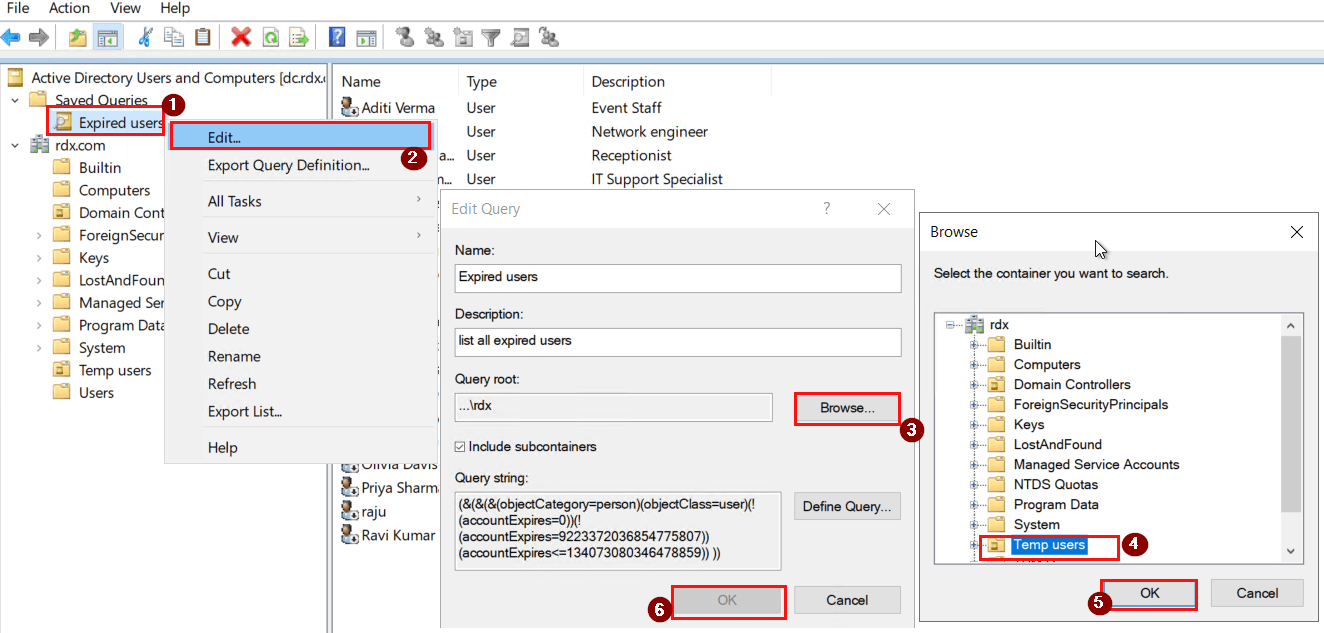
Task: Click the Refresh toolbar icon
Action: 270,37
